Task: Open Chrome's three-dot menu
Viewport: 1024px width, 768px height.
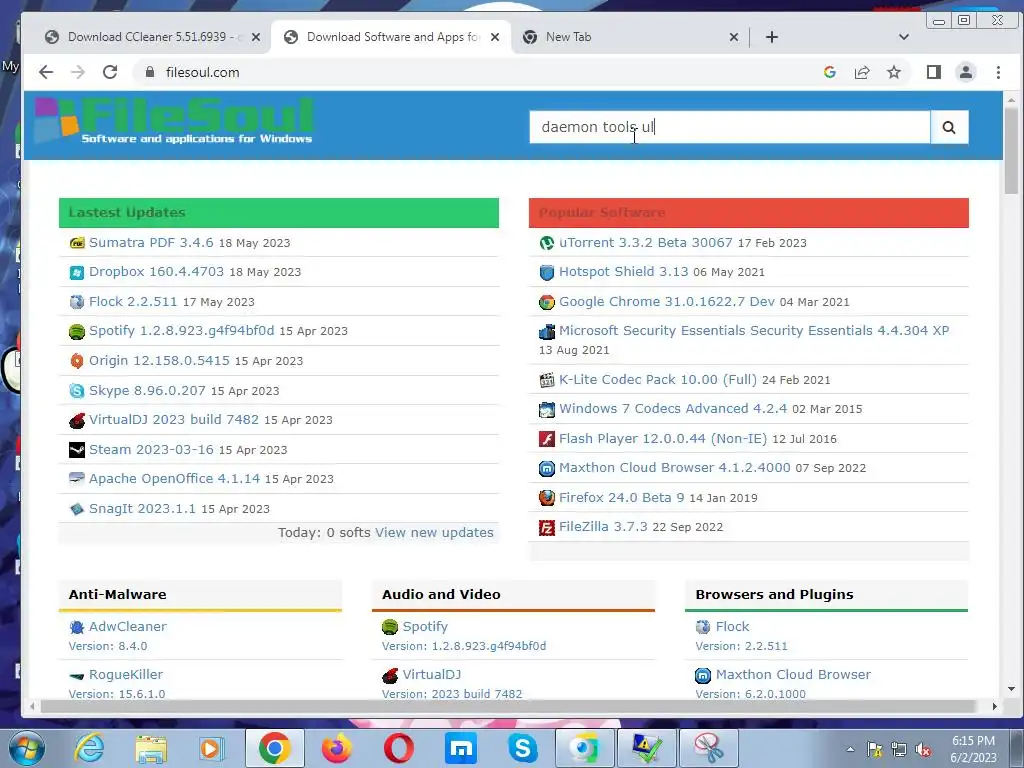Action: tap(998, 72)
